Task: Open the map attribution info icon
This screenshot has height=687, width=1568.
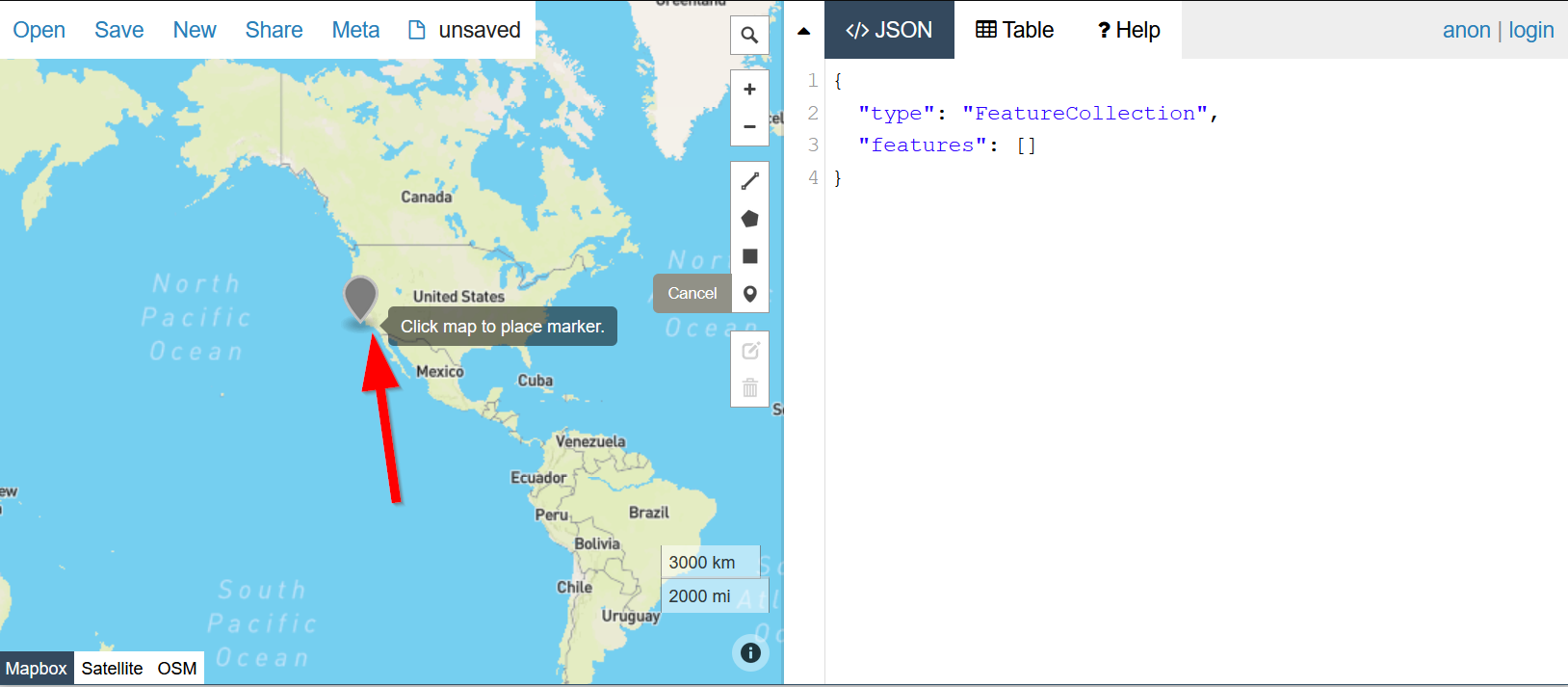Action: (750, 652)
